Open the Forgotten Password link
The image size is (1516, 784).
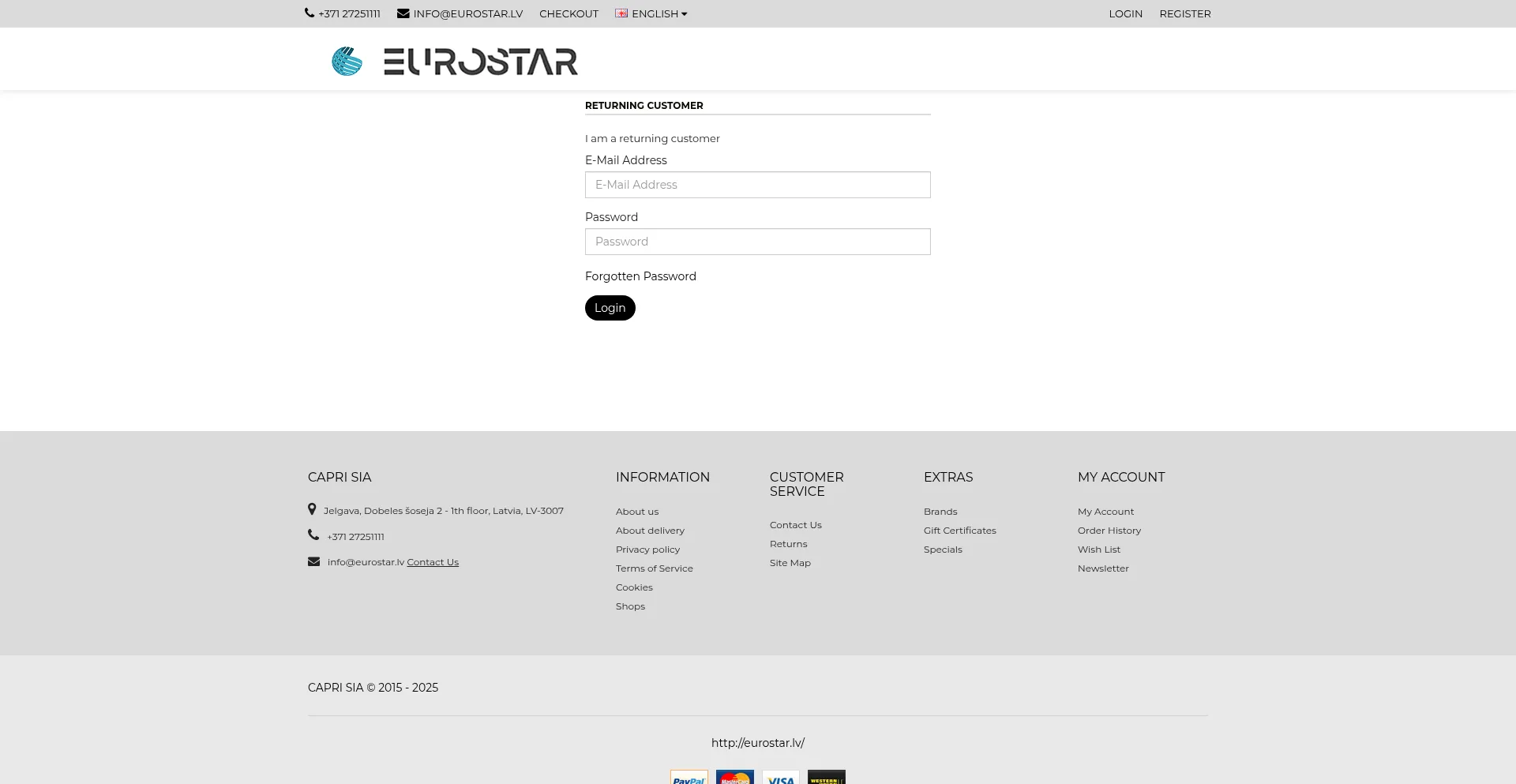(640, 276)
